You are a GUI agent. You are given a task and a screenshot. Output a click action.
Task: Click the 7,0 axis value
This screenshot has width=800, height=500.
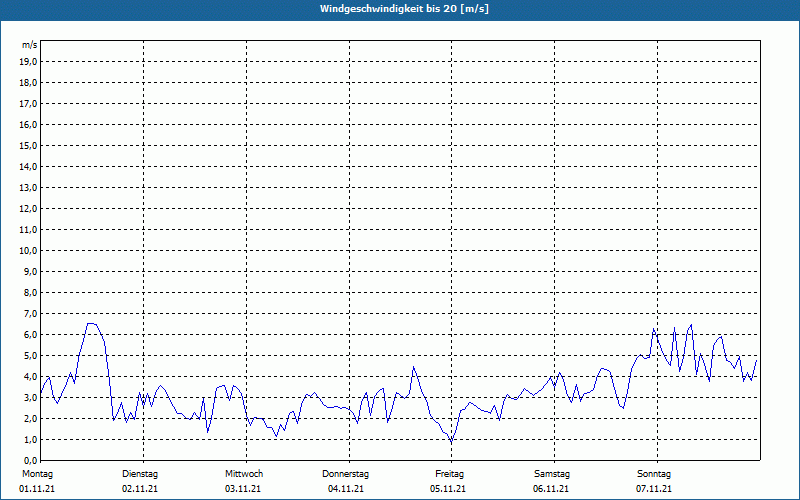click(x=30, y=313)
